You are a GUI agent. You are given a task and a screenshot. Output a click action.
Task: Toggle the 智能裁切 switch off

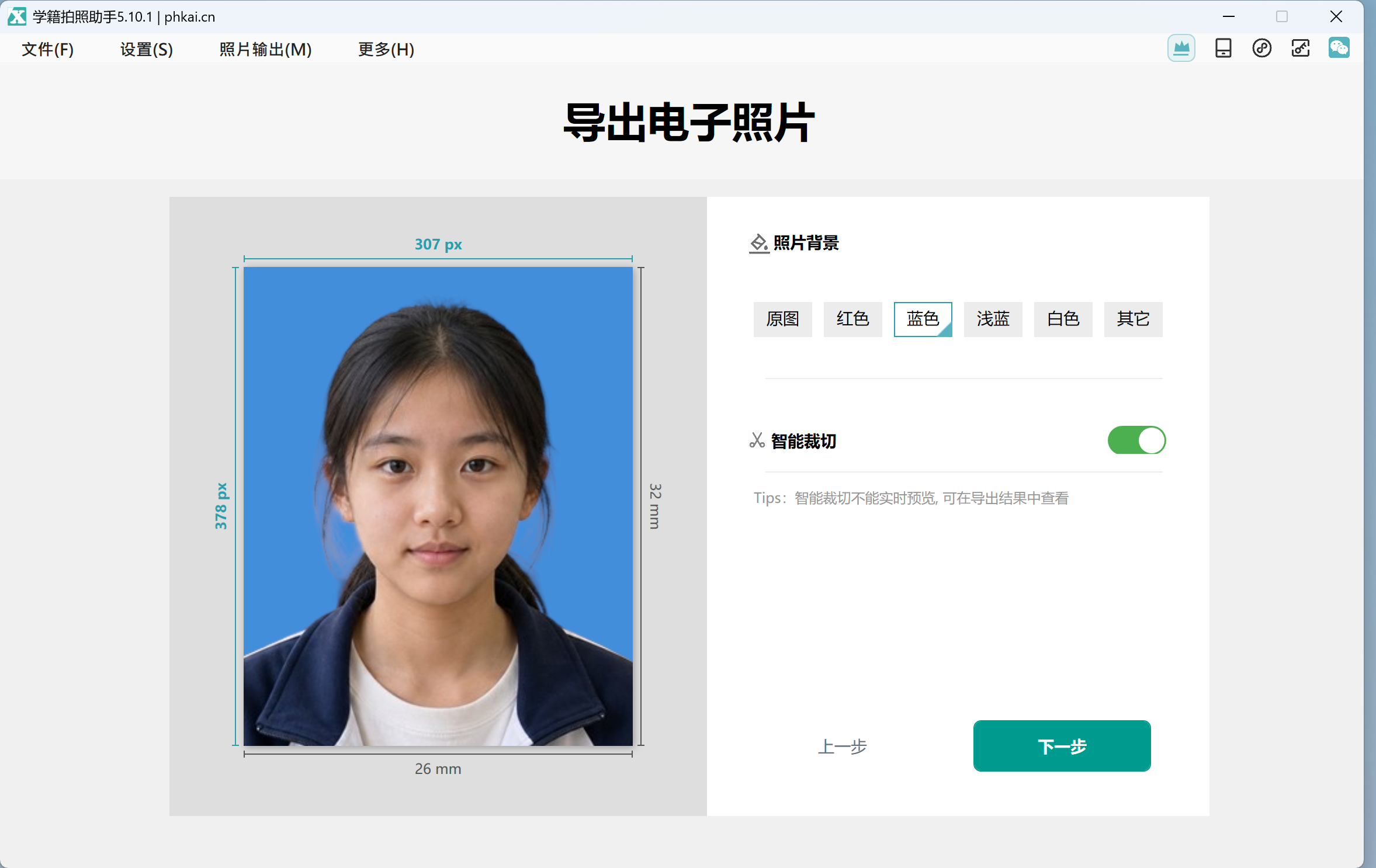[x=1136, y=440]
